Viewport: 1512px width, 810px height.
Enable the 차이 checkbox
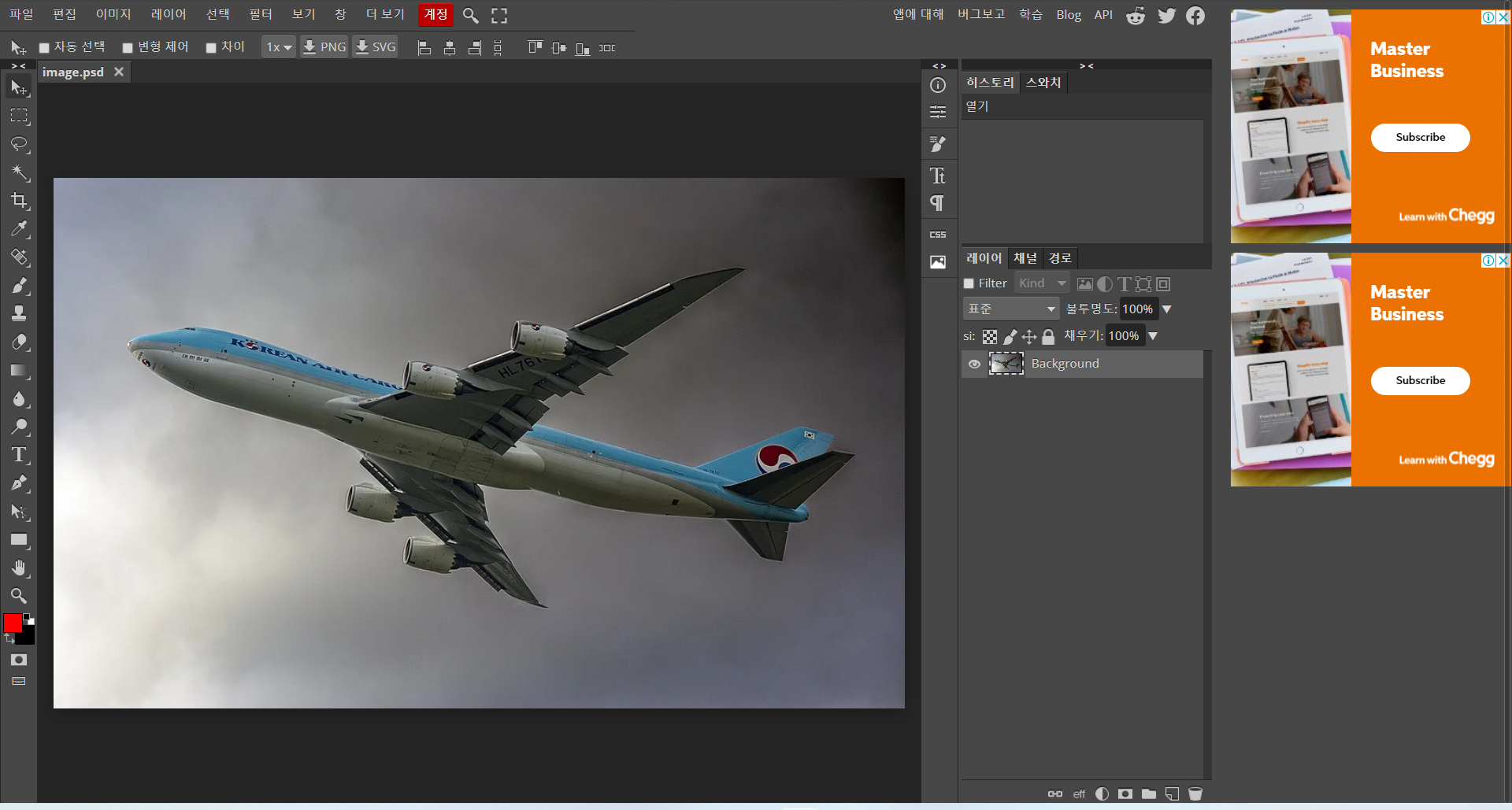pyautogui.click(x=211, y=48)
